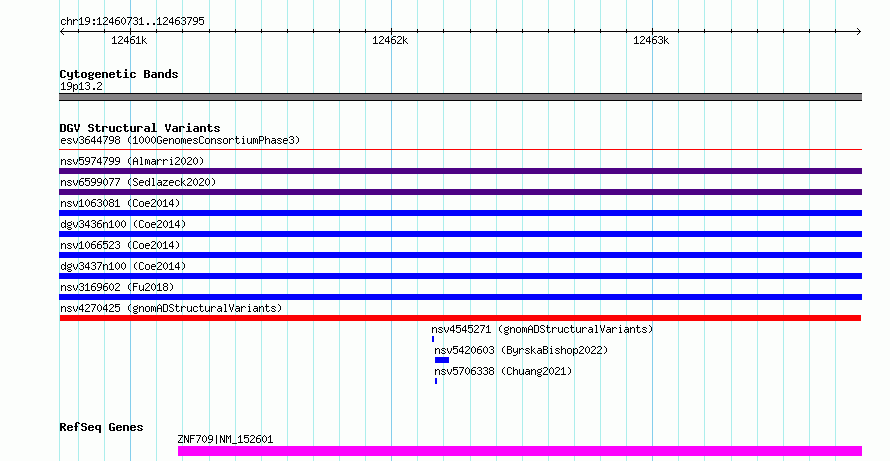Select the nsv1063081 Coe2014 blue bar
890x461 pixels.
point(460,213)
